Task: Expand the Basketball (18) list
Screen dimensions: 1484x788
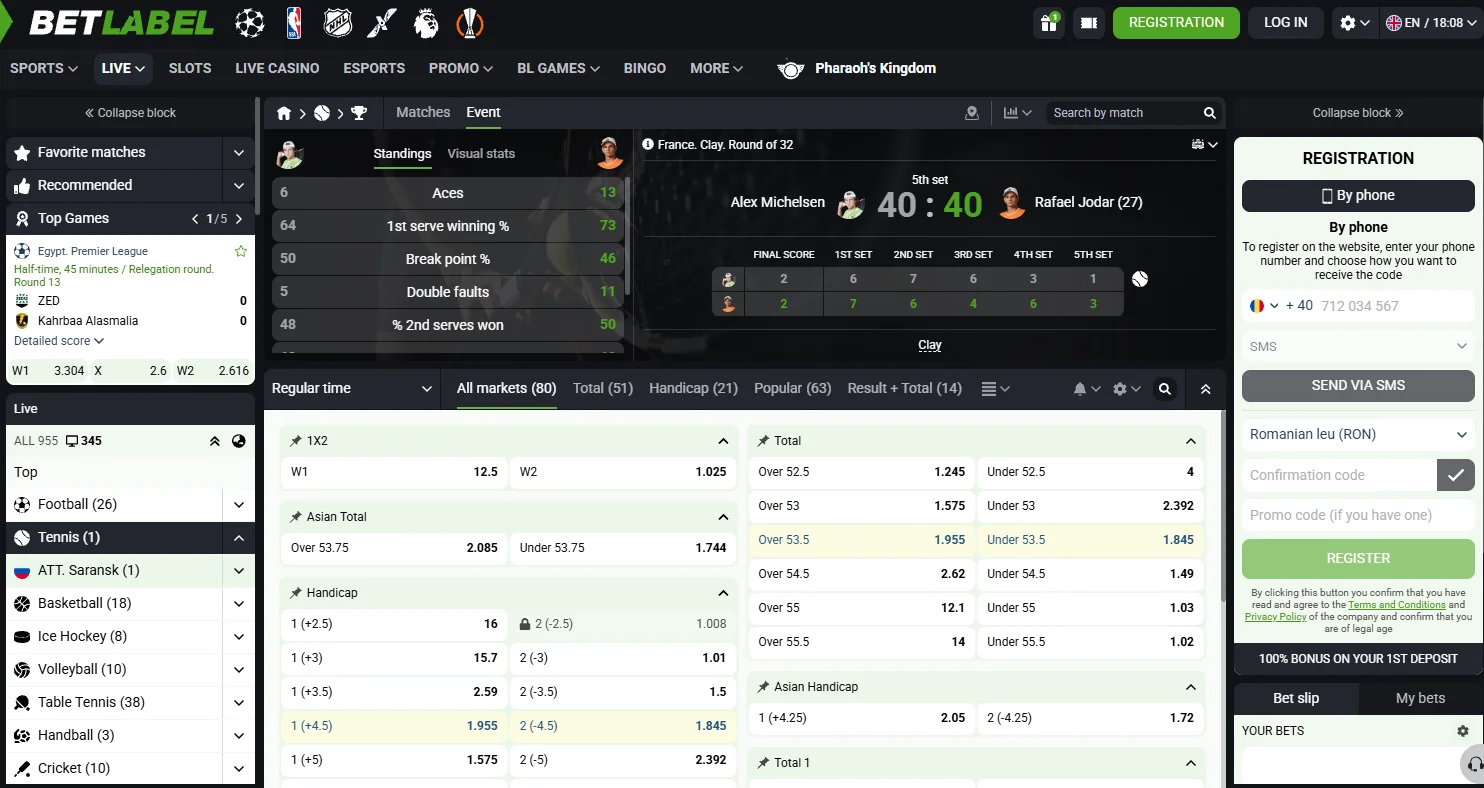Action: [239, 604]
